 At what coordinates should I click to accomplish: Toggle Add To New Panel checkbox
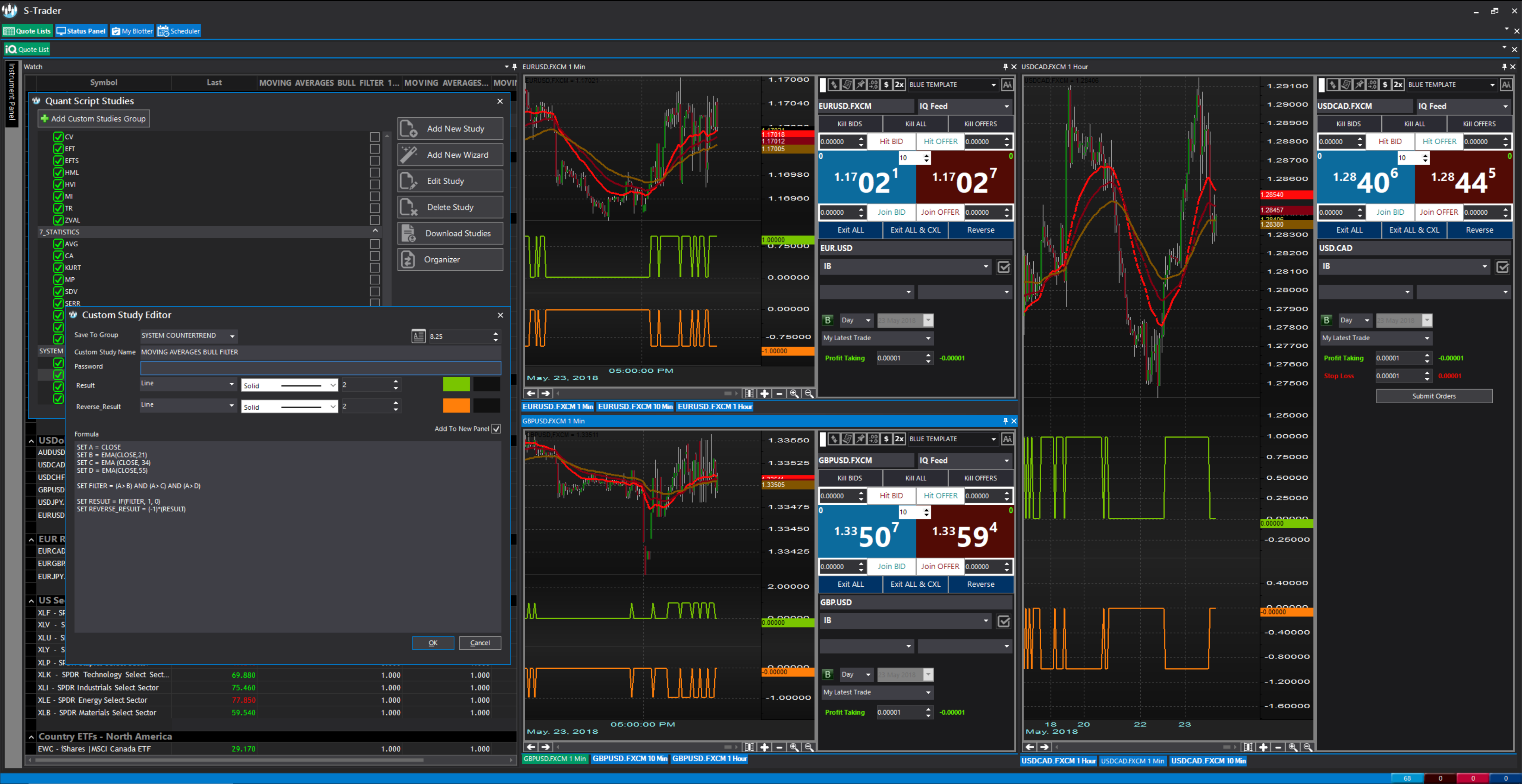pos(496,429)
